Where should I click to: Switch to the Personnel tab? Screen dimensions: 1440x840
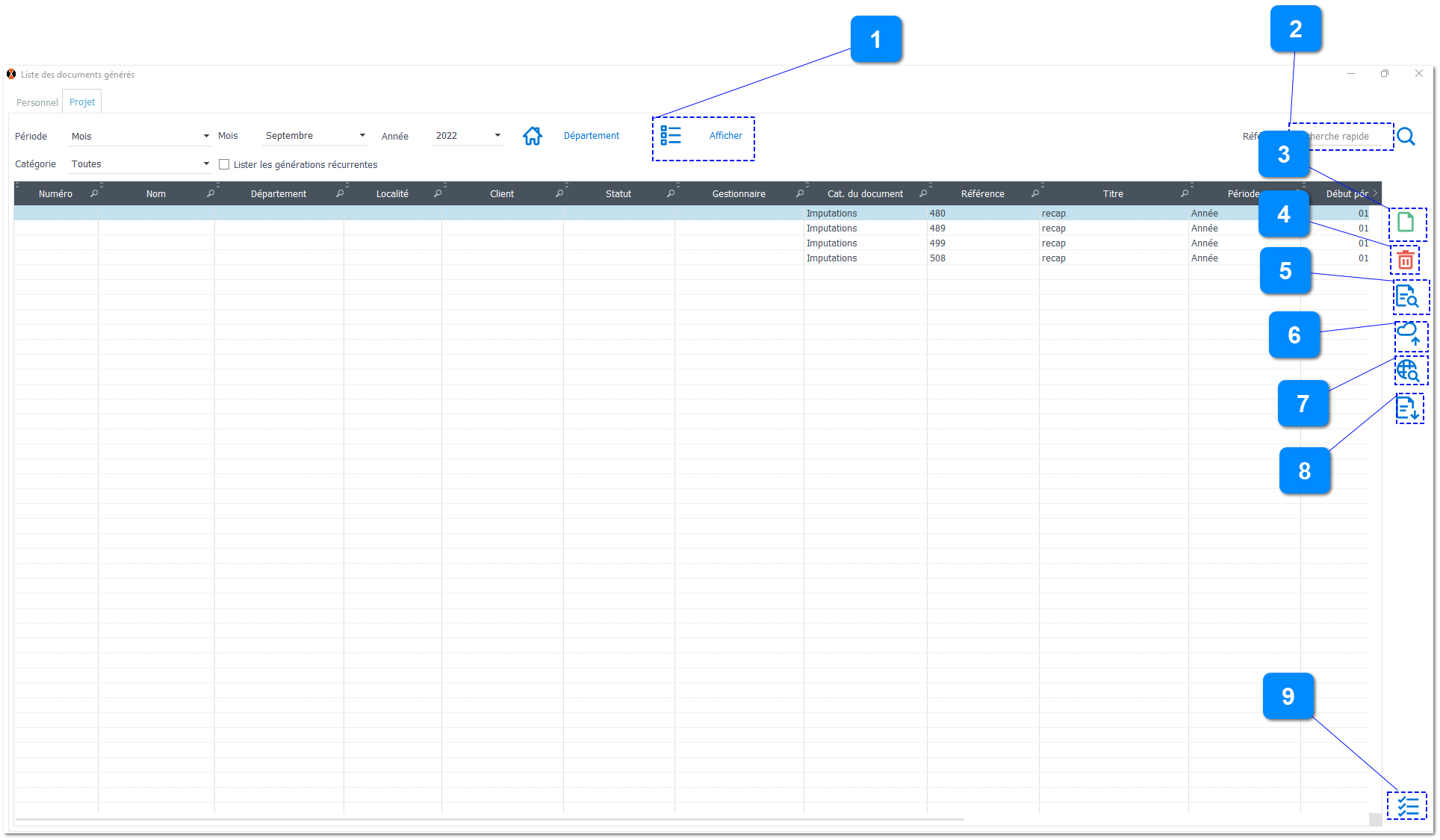(x=37, y=102)
